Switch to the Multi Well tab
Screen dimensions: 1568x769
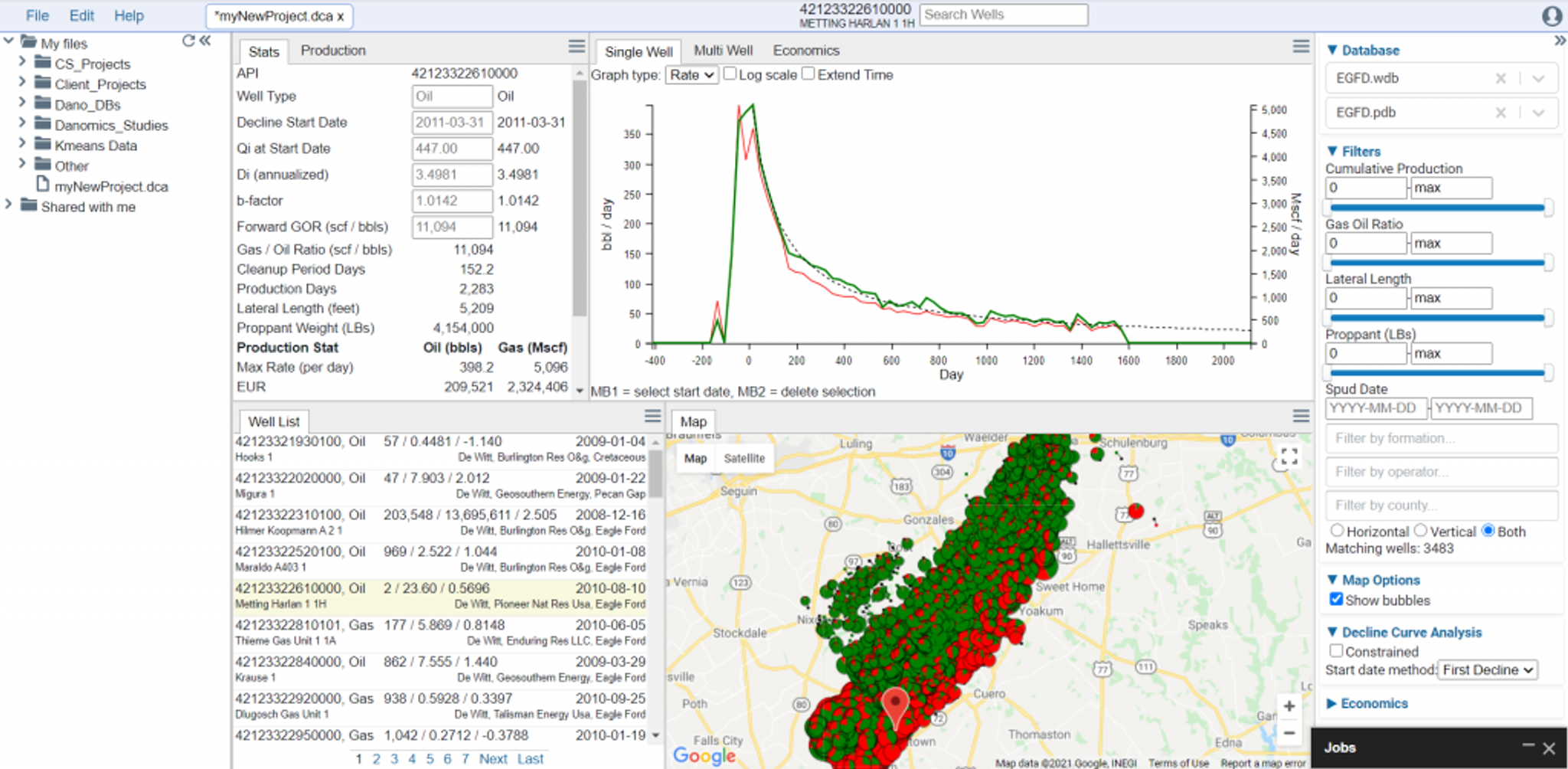pyautogui.click(x=724, y=51)
